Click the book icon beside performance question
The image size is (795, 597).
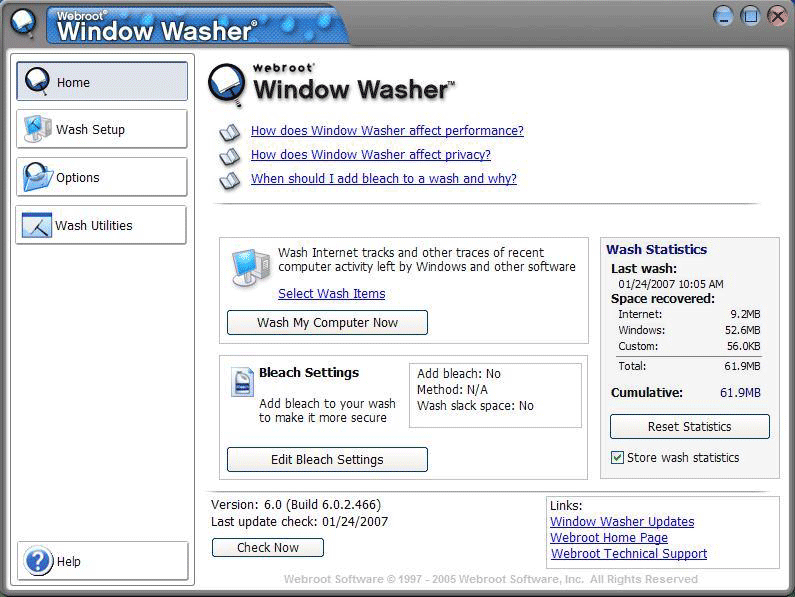(x=230, y=132)
